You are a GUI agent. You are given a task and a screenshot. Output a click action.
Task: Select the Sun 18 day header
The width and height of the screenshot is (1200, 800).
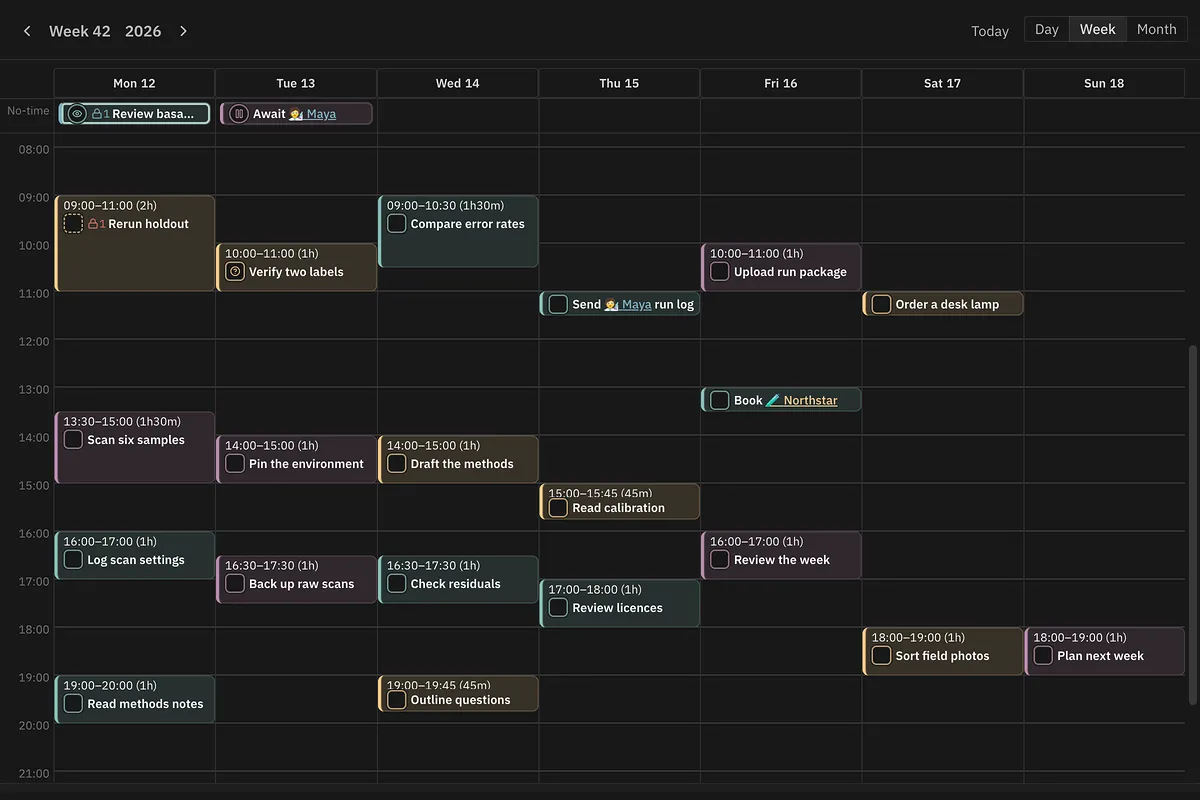click(x=1104, y=84)
